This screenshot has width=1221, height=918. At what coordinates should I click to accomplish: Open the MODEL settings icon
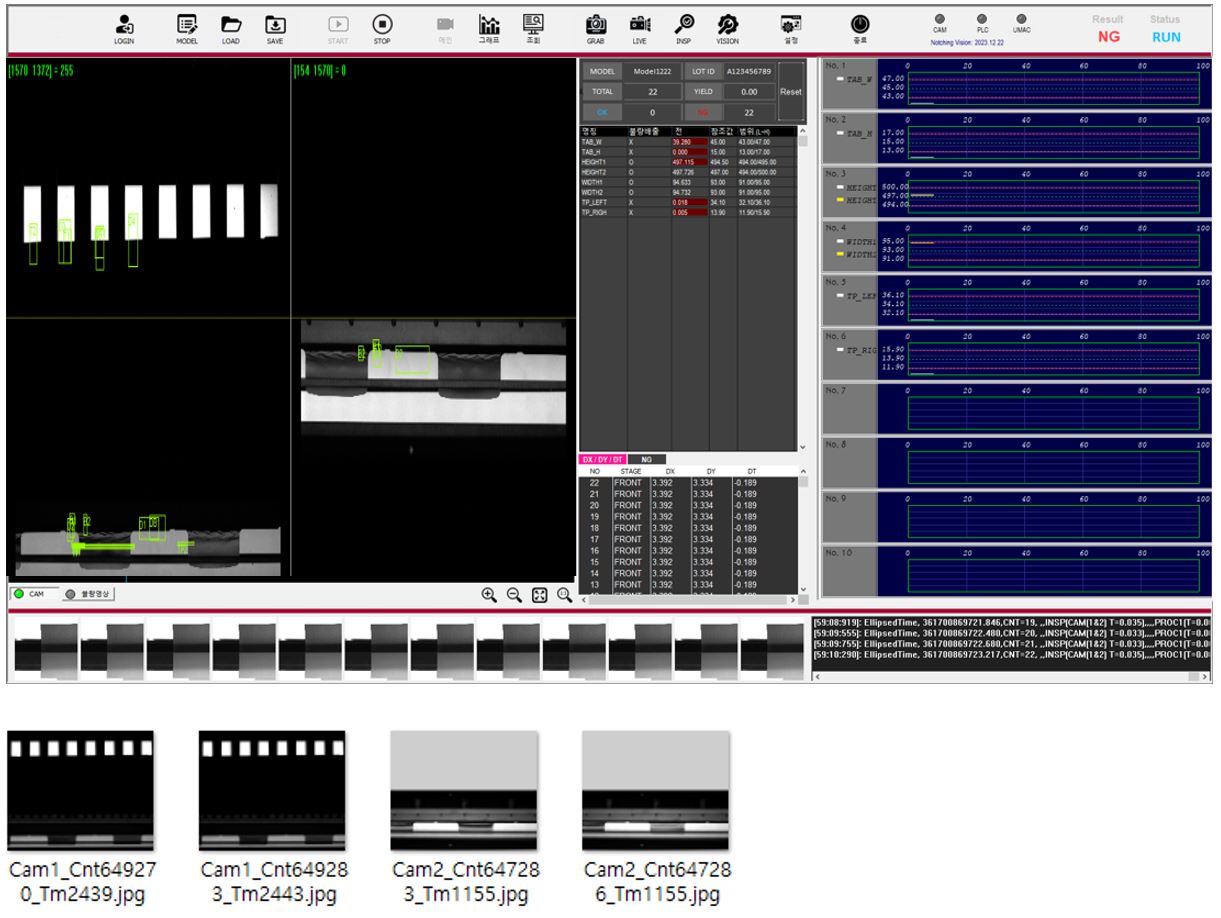point(186,27)
